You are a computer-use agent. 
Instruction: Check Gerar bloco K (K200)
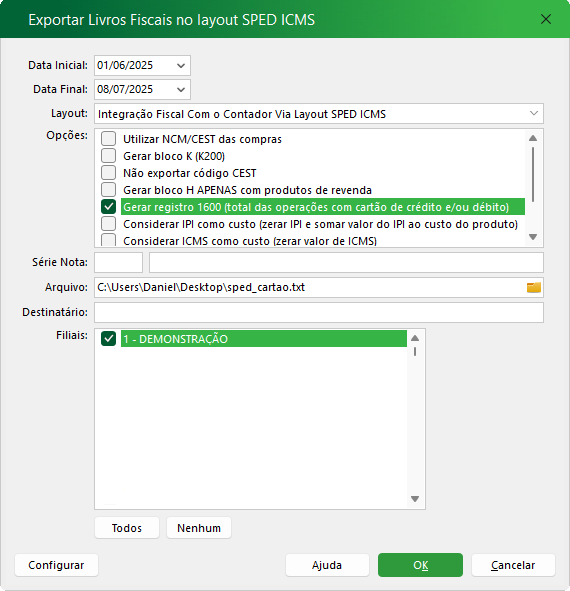click(x=108, y=156)
